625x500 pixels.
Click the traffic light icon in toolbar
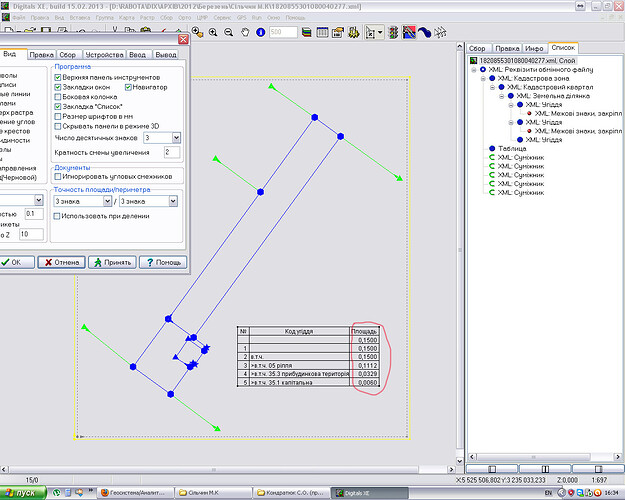[393, 32]
